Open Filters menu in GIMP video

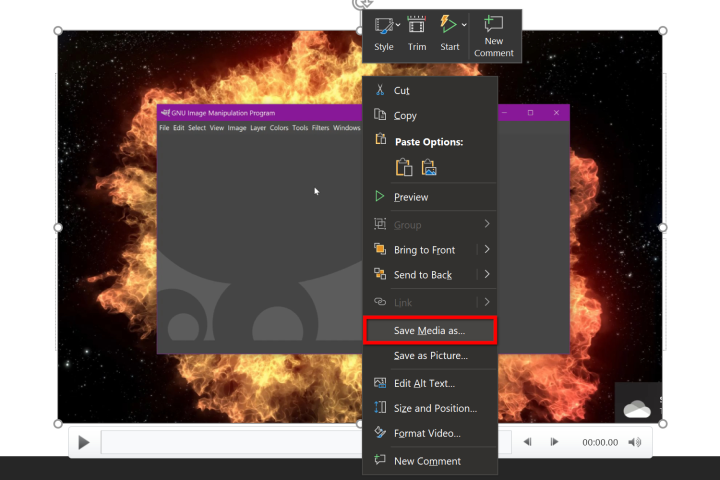[321, 128]
